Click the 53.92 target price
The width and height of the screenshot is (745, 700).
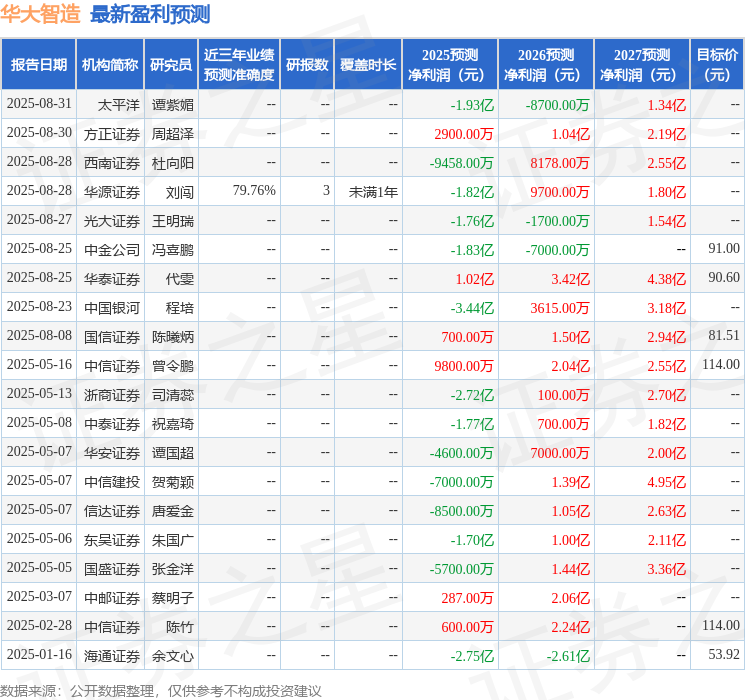[x=724, y=654]
